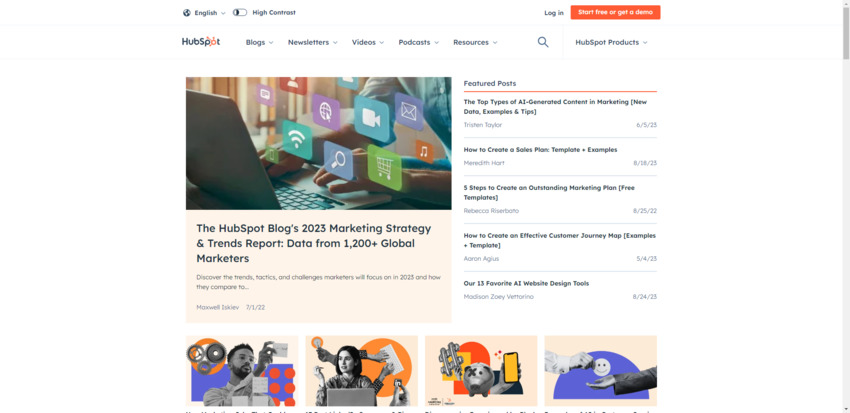Image resolution: width=850 pixels, height=413 pixels.
Task: Open the 2023 Marketing Strategy & Trends Report headline
Action: (x=314, y=243)
